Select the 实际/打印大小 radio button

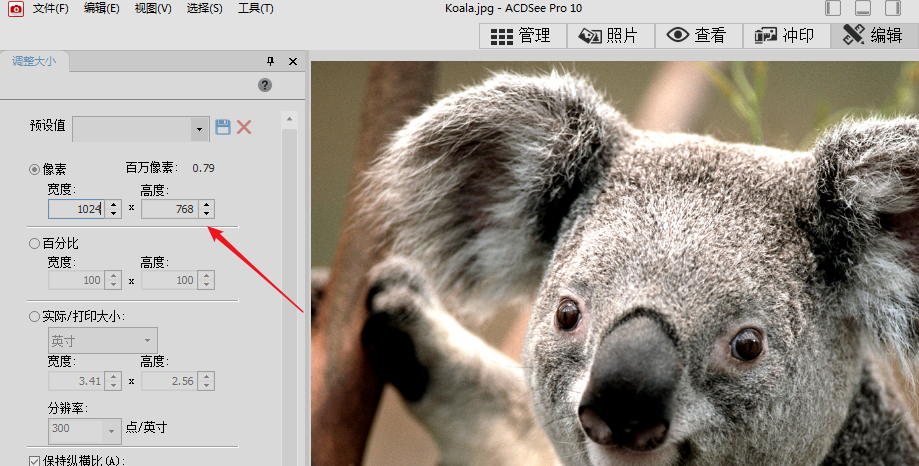(x=35, y=317)
